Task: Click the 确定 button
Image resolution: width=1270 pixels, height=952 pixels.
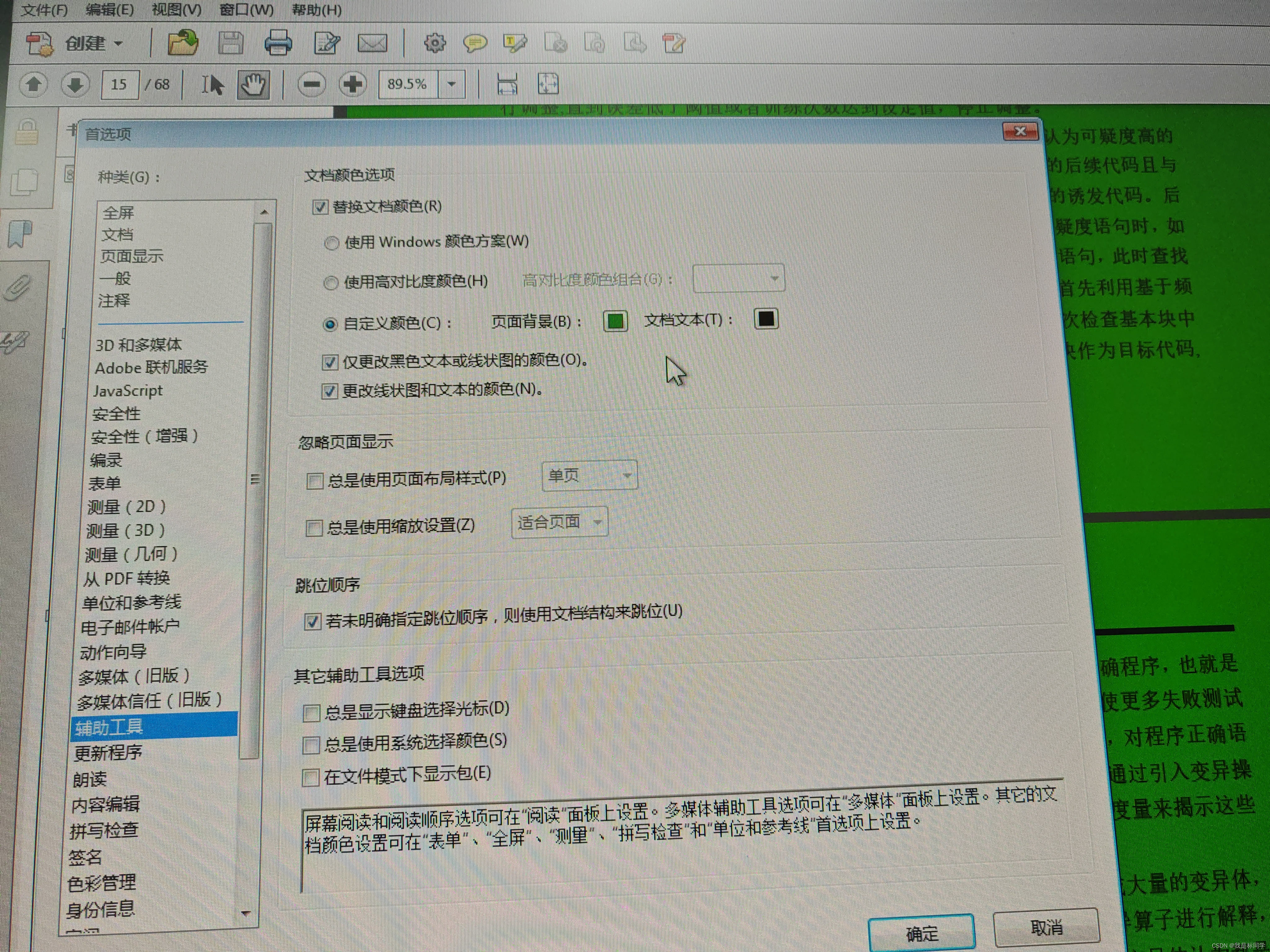Action: click(921, 933)
